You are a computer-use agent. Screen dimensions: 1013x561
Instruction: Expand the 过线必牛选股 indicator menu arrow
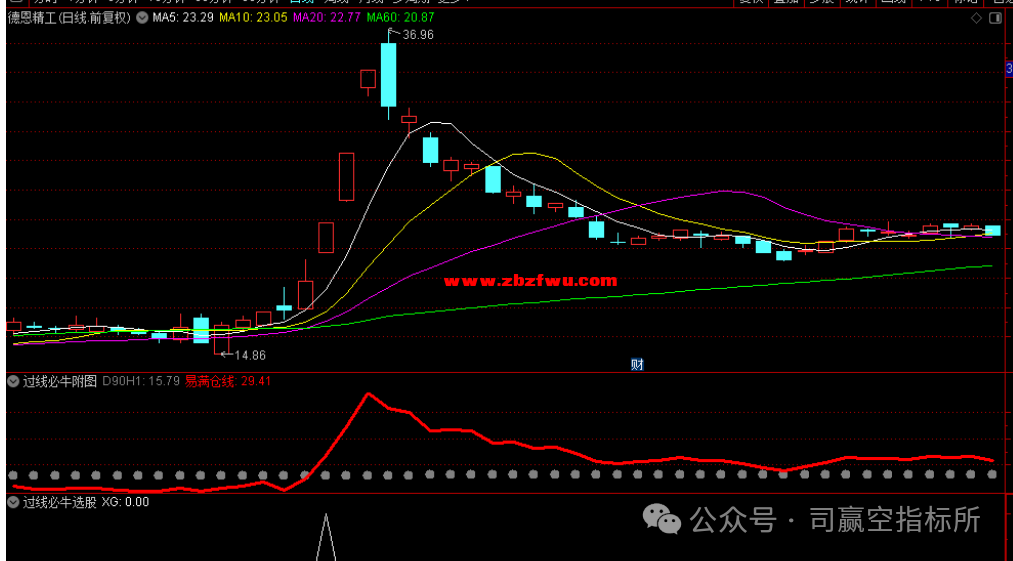[12, 502]
